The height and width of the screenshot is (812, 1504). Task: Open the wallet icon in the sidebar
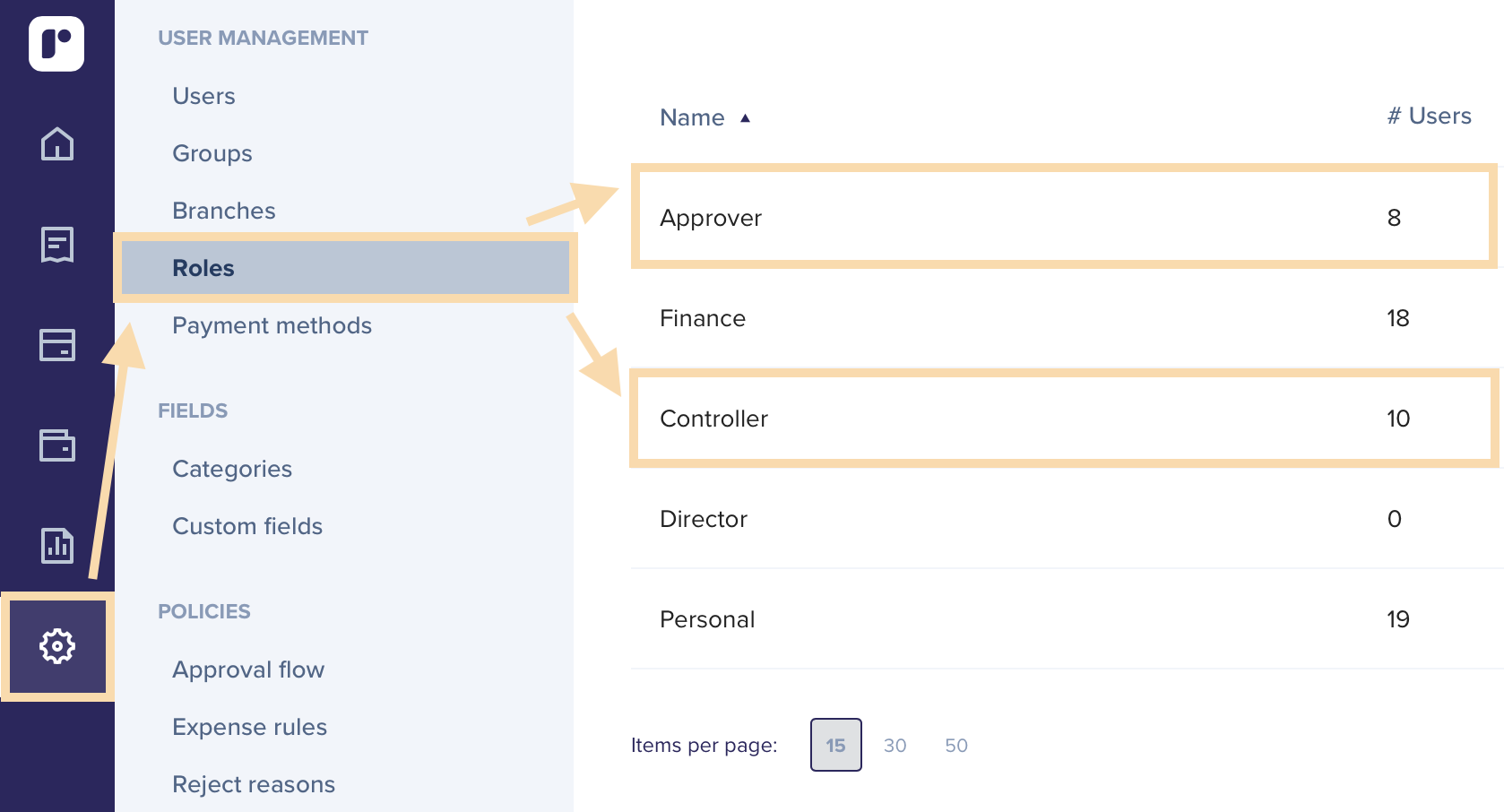point(57,445)
